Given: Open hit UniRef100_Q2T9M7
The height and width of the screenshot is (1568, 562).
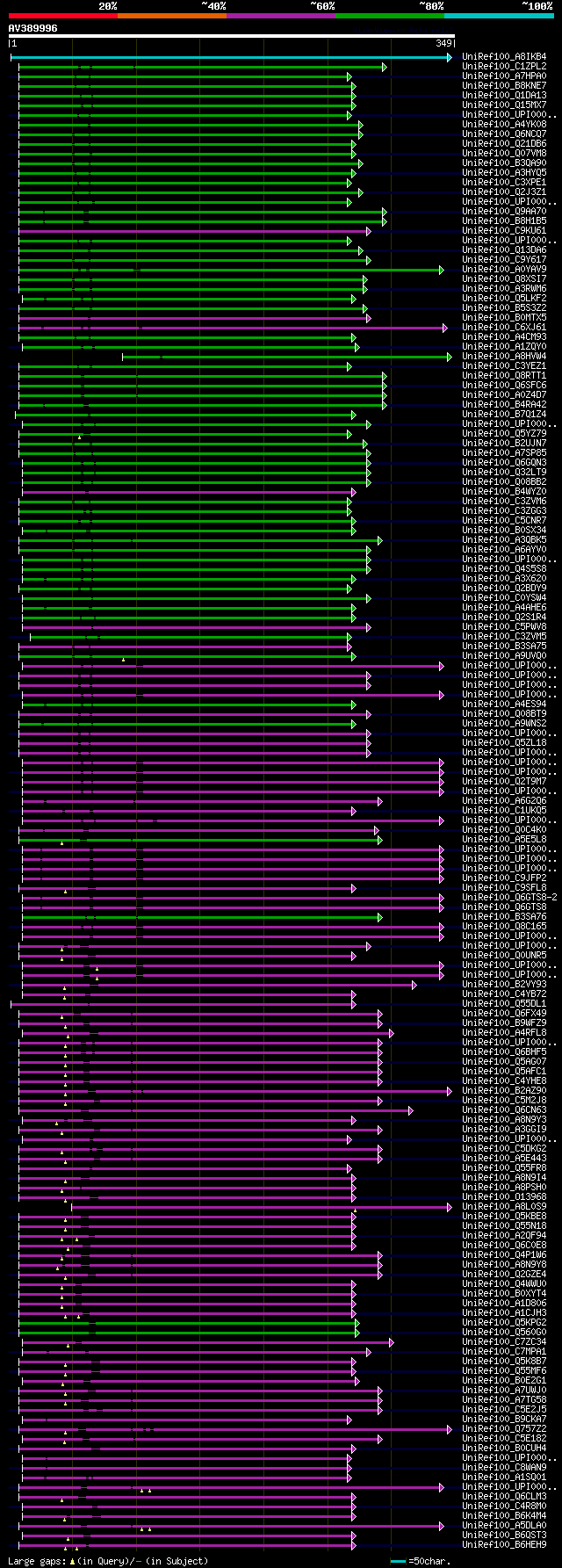Looking at the screenshot, I should (505, 782).
